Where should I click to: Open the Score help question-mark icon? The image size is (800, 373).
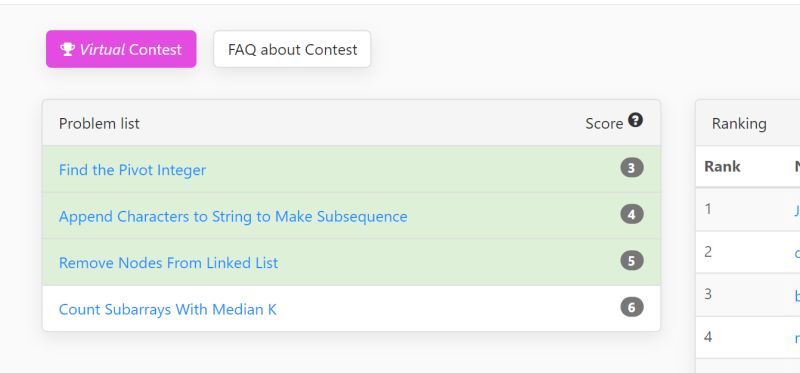[x=635, y=120]
